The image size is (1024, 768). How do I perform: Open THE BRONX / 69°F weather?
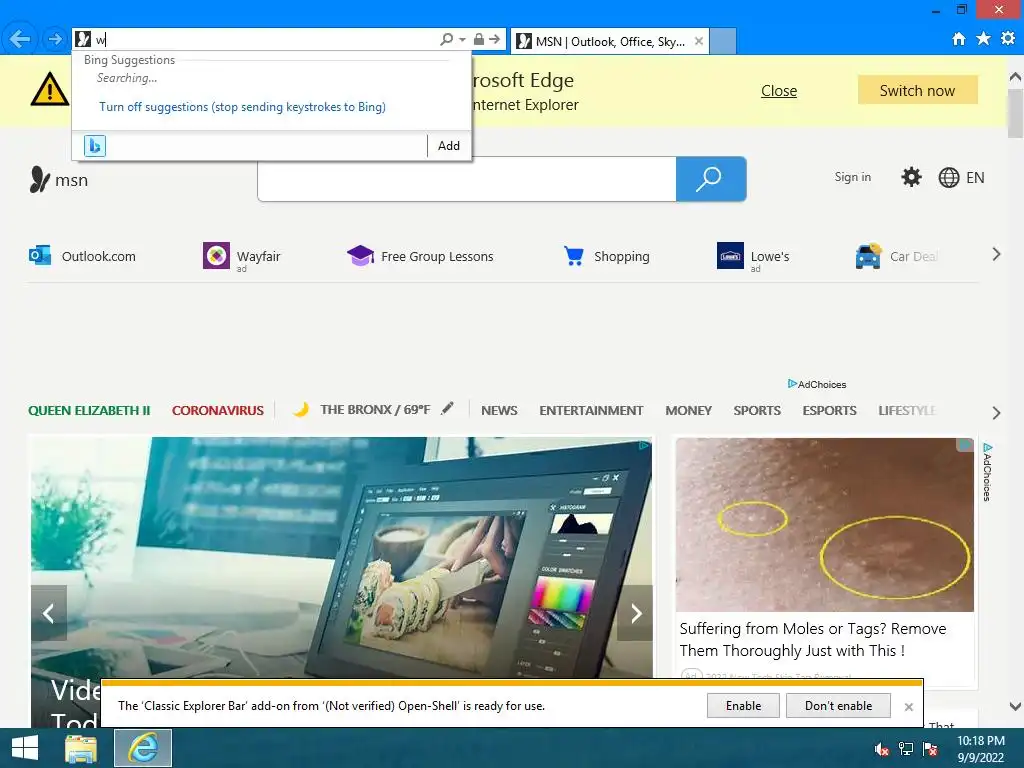point(362,409)
